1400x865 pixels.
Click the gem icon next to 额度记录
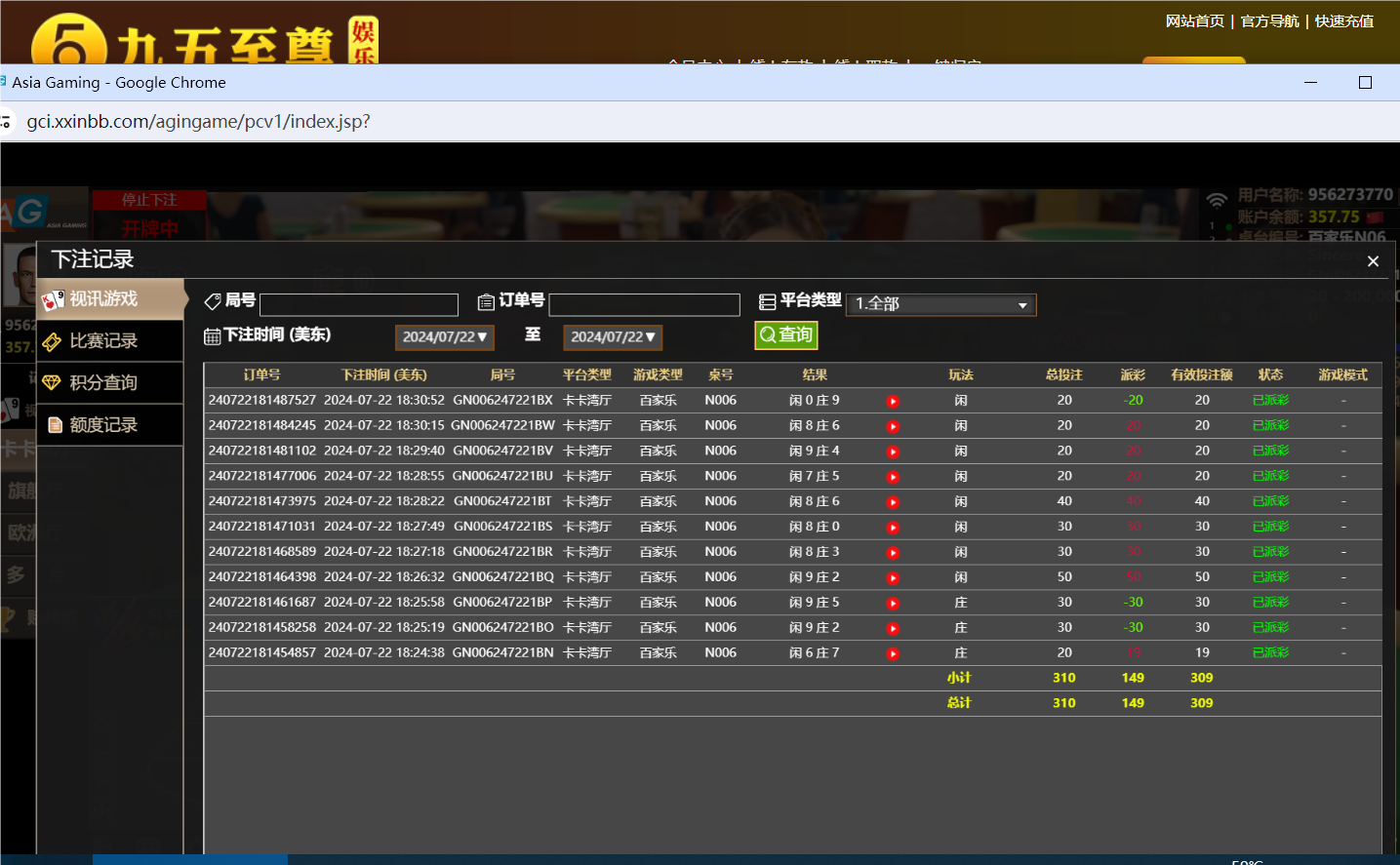tap(56, 424)
